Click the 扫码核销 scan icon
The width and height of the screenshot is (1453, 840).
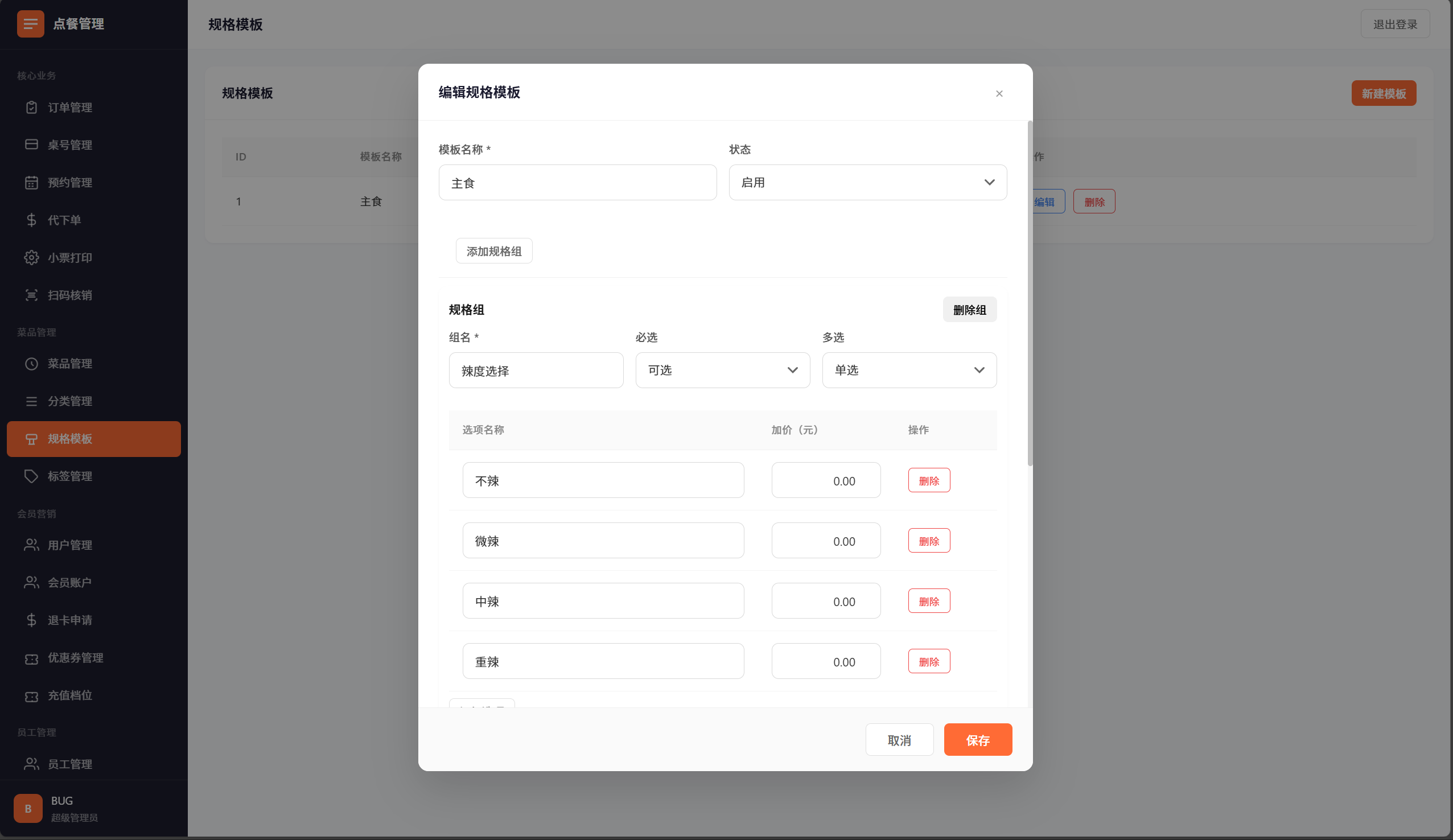[x=32, y=295]
